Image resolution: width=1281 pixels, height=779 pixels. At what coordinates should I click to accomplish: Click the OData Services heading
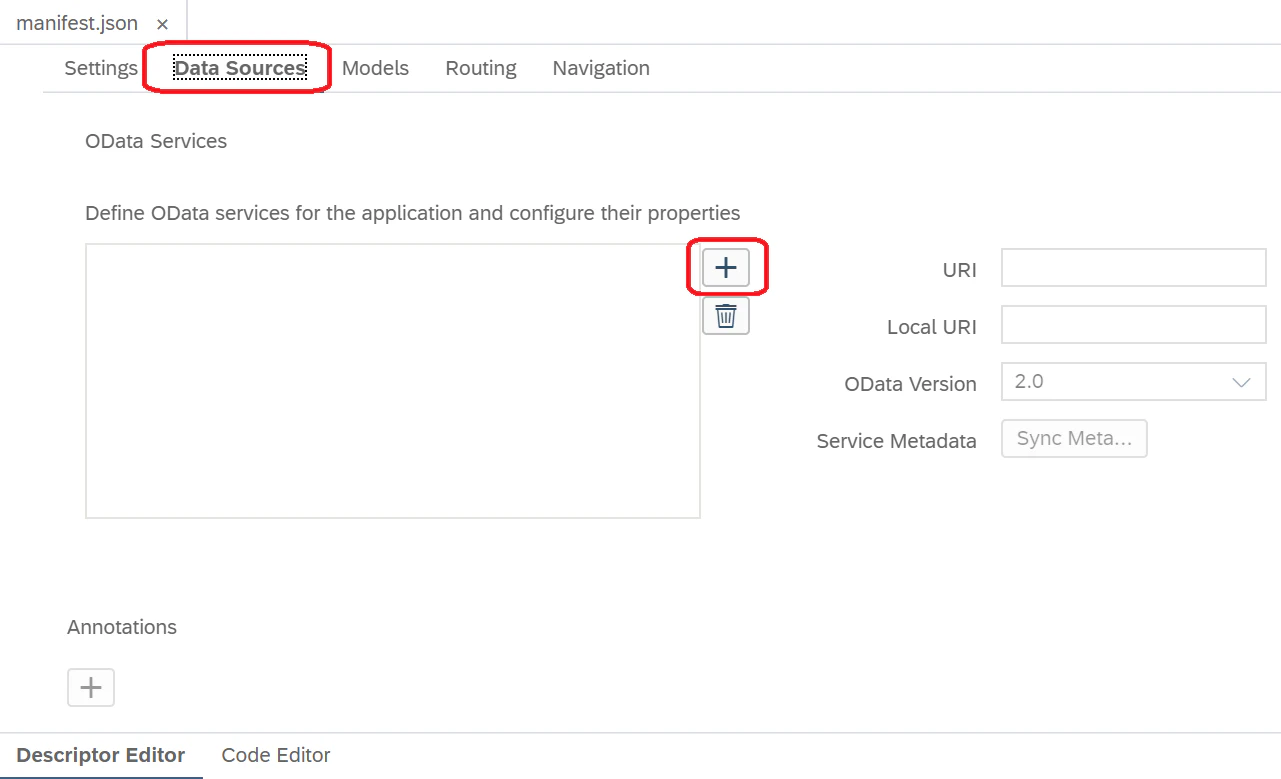(156, 141)
